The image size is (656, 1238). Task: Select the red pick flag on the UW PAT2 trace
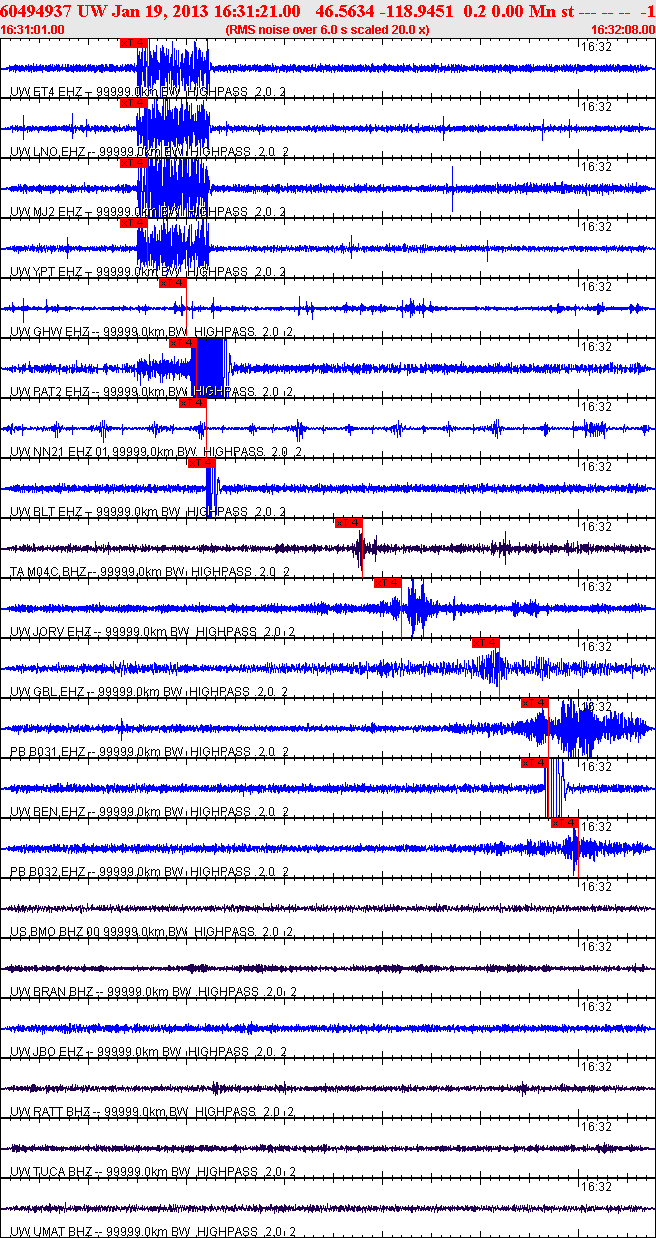tap(183, 343)
